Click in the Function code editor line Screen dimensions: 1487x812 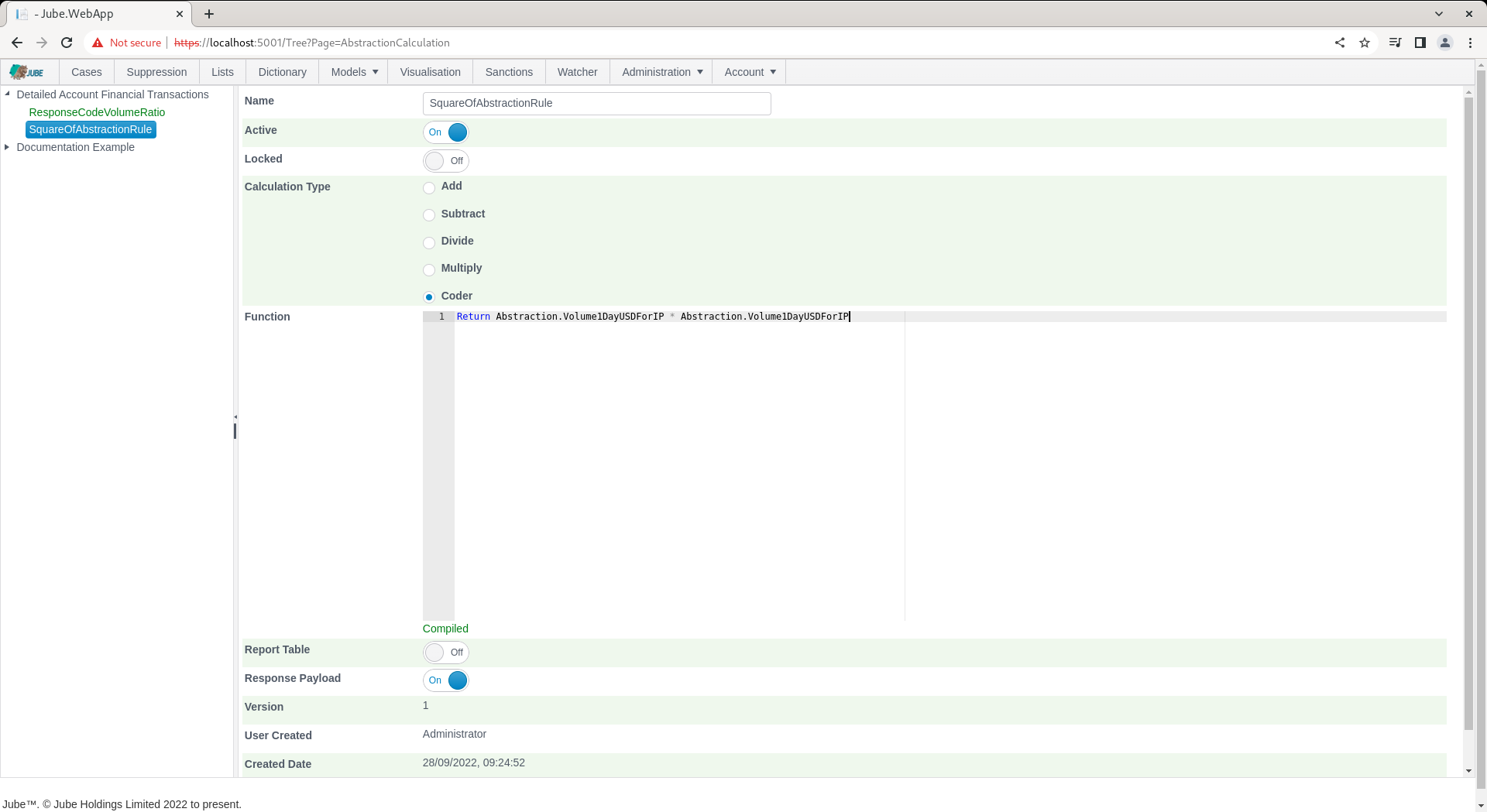point(950,317)
